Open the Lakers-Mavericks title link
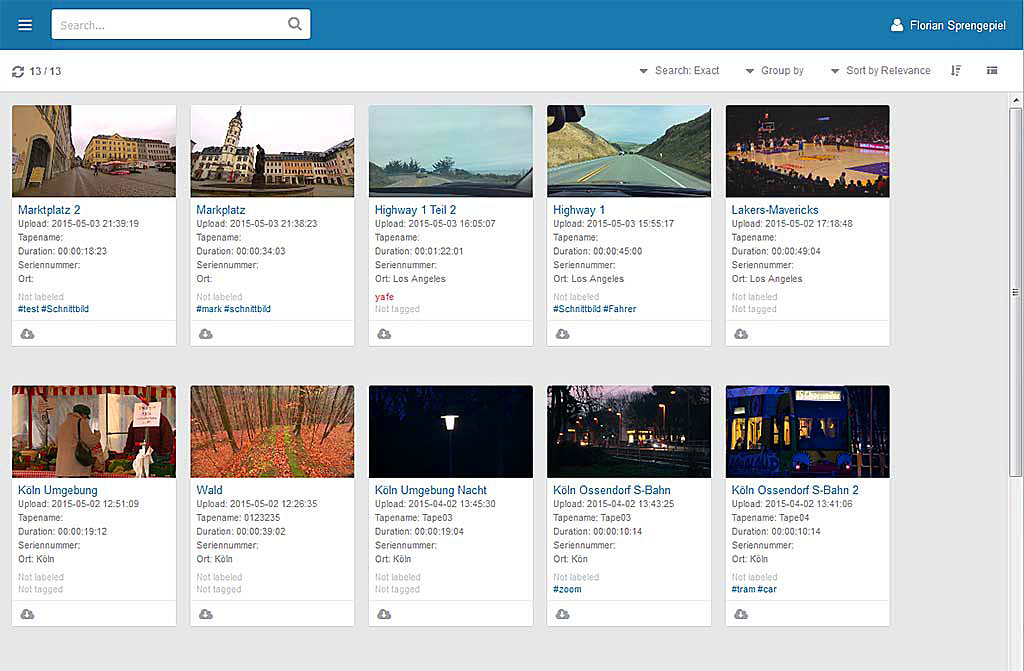The height and width of the screenshot is (671, 1024). click(775, 210)
